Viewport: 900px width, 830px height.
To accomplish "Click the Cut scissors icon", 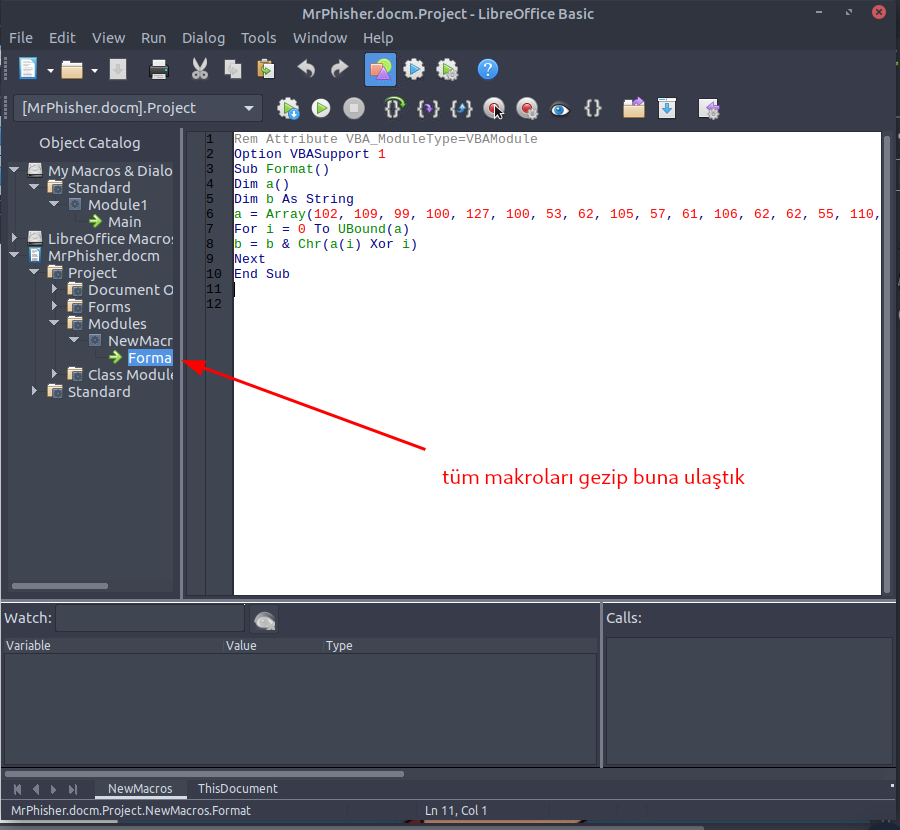I will pos(199,69).
